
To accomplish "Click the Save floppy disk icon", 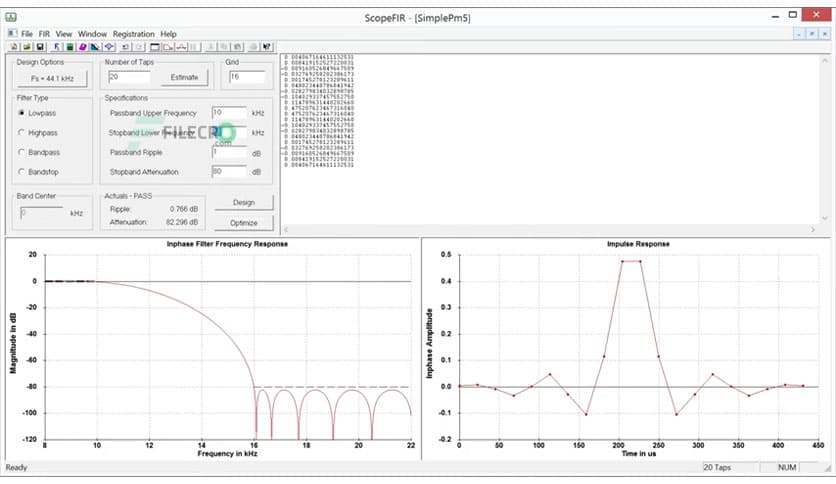I will click(x=40, y=46).
